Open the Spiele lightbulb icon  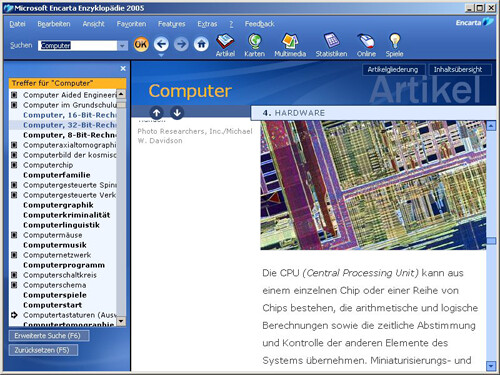394,45
